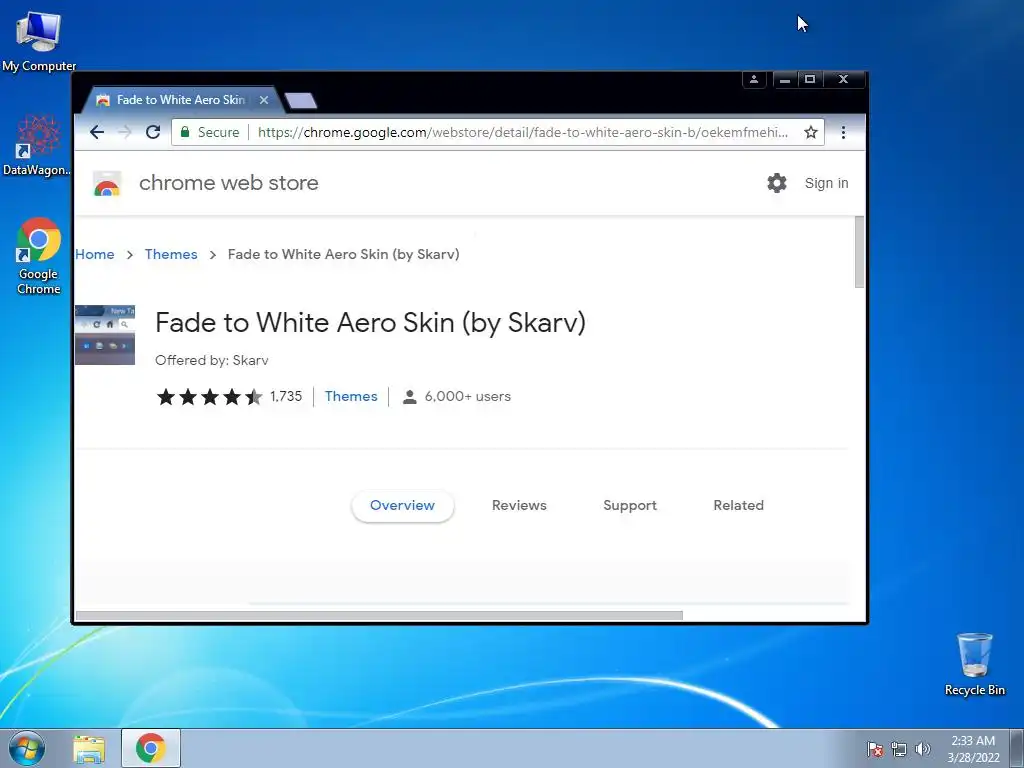Click the disabled forward arrow in Chrome
The width and height of the screenshot is (1024, 768).
pyautogui.click(x=125, y=133)
